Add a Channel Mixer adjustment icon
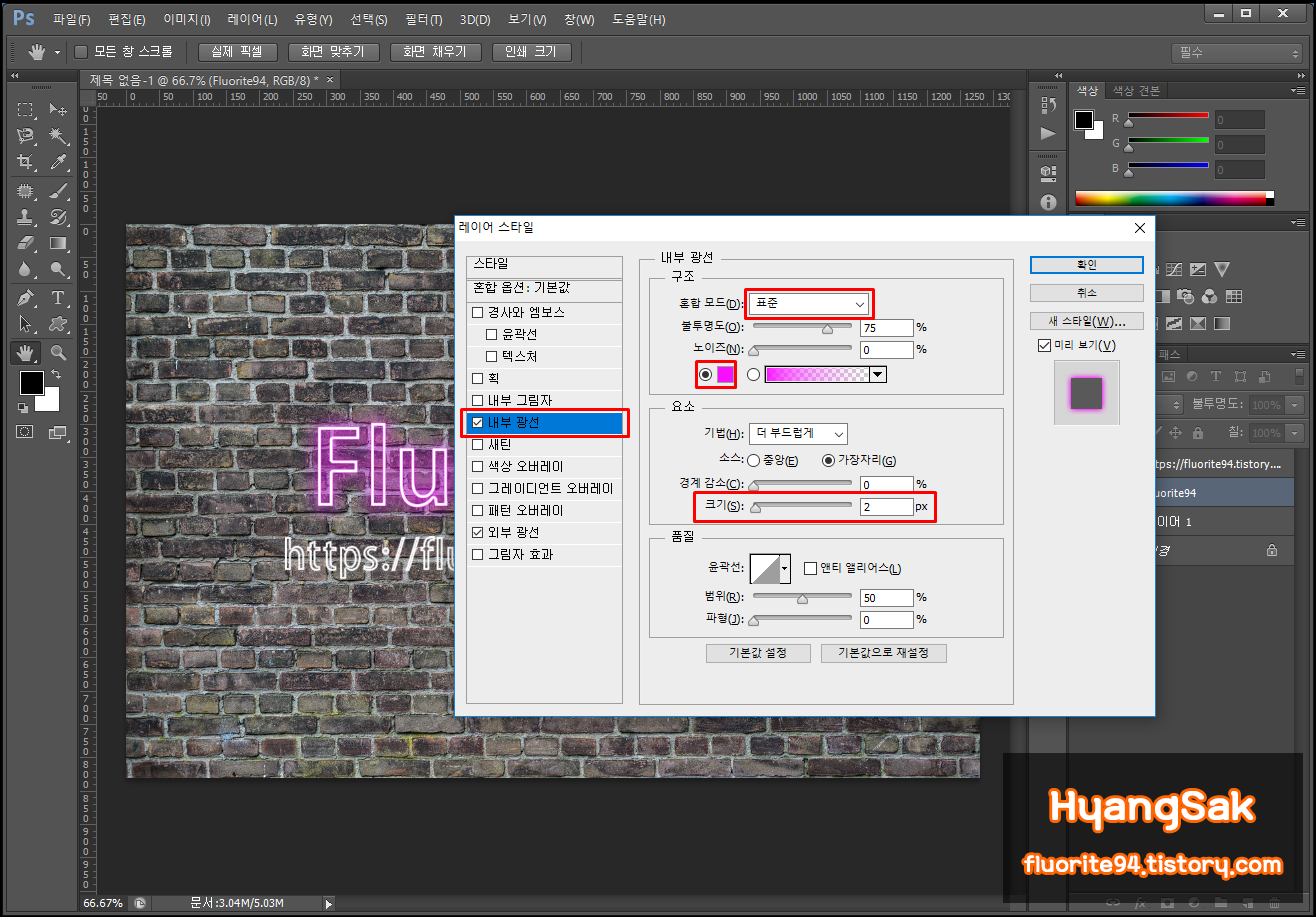 1209,297
